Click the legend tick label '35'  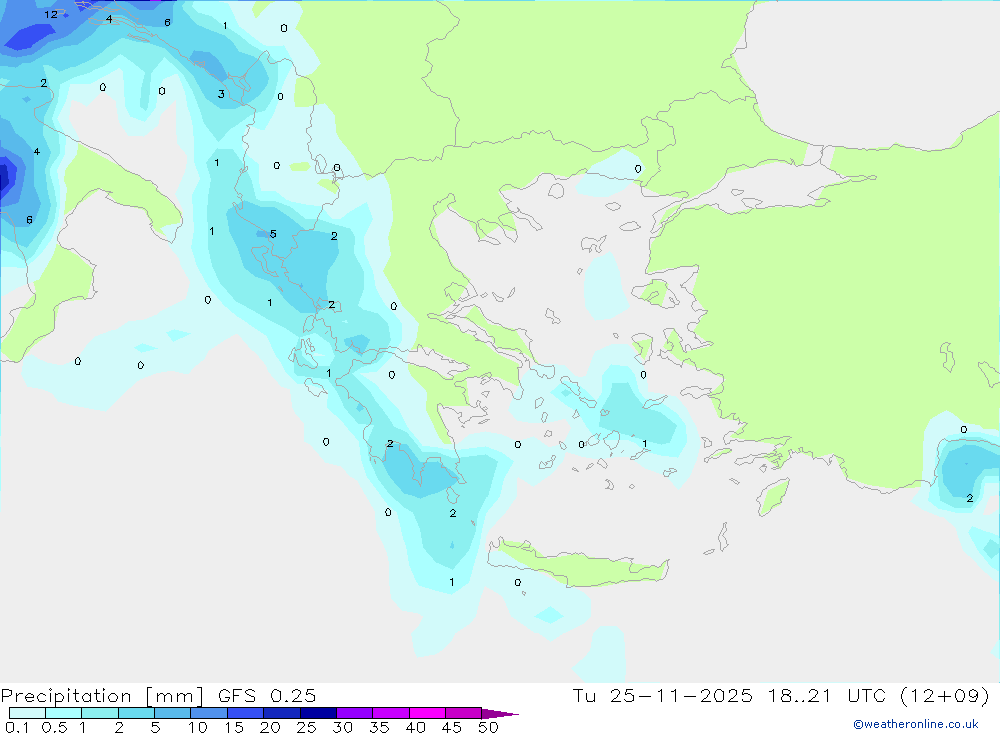379,727
